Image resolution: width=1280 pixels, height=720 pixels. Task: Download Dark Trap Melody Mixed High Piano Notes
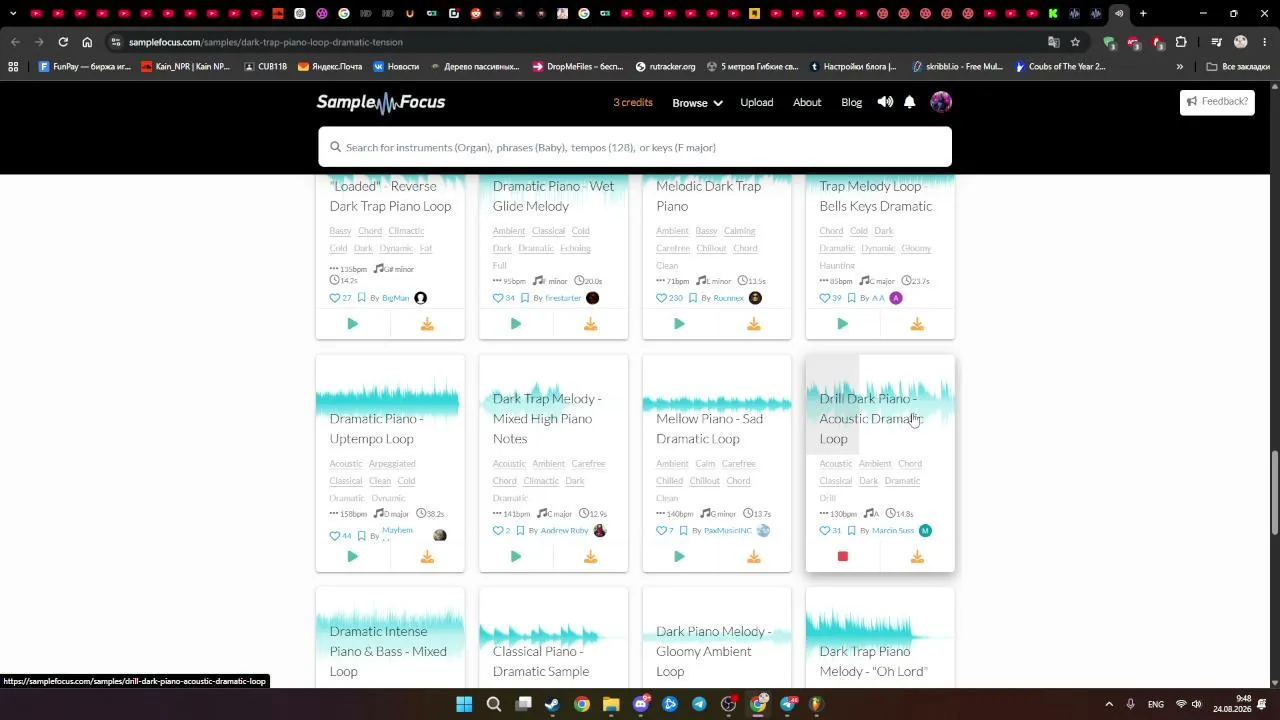[x=590, y=556]
